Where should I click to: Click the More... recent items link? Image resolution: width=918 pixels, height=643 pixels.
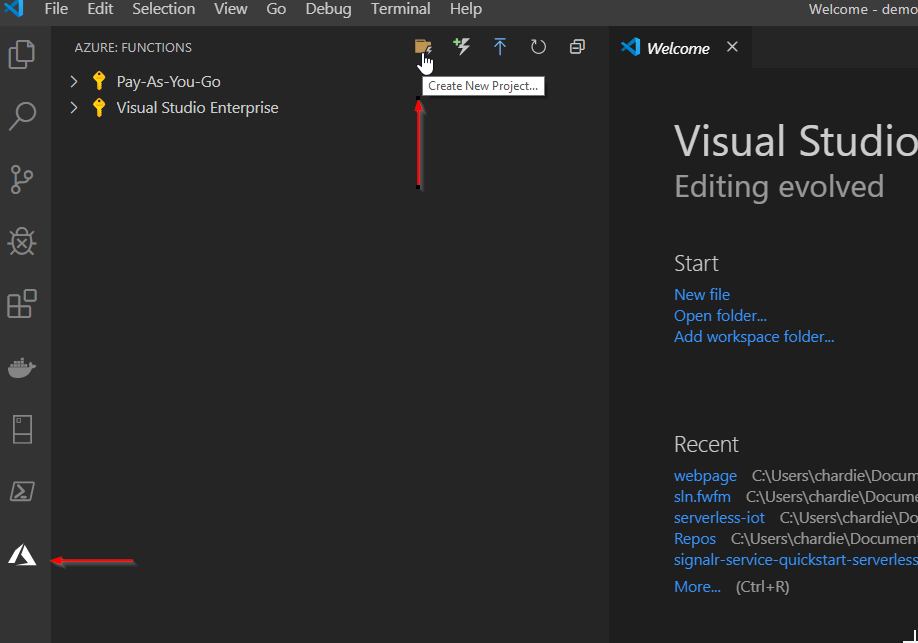697,587
